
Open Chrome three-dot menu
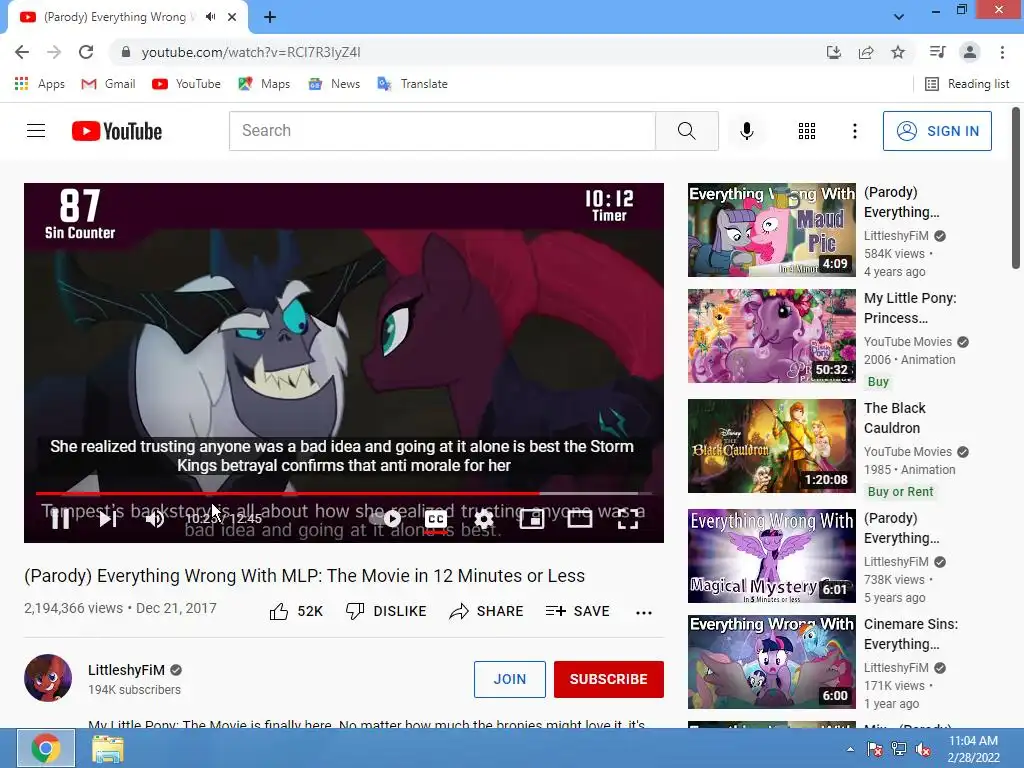coord(1002,52)
